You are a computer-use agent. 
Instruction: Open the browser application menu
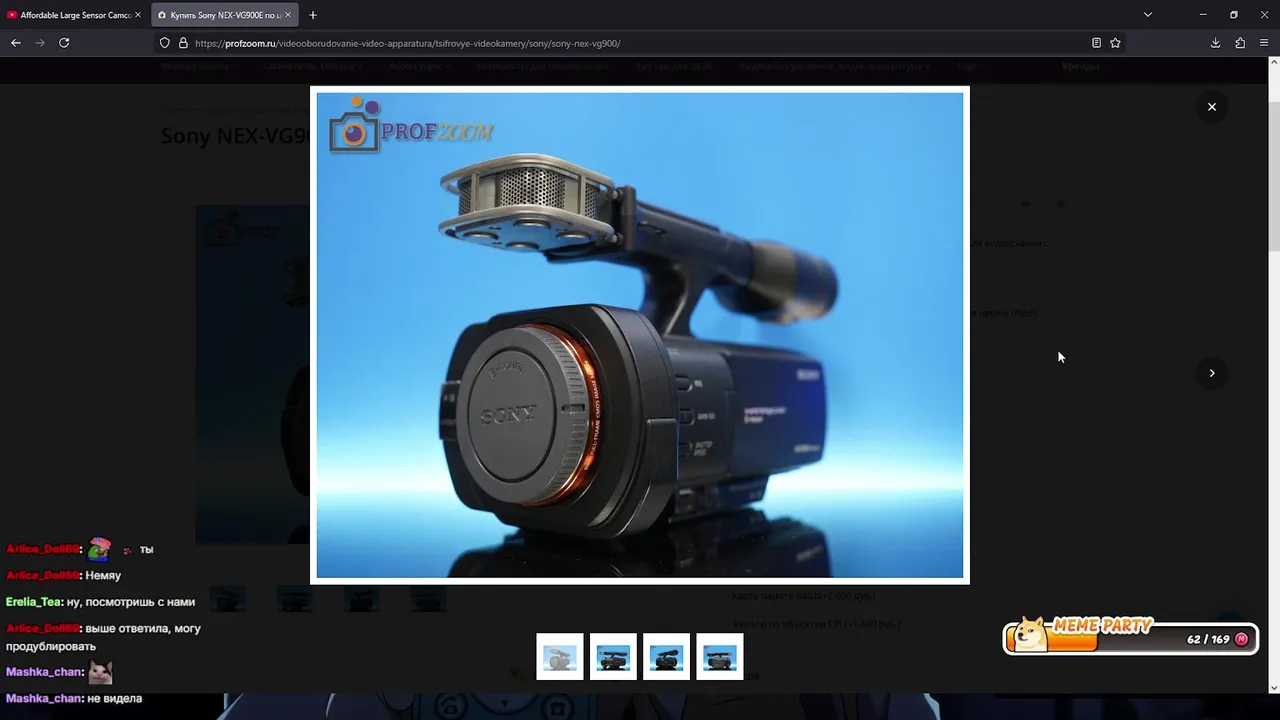click(x=1265, y=43)
